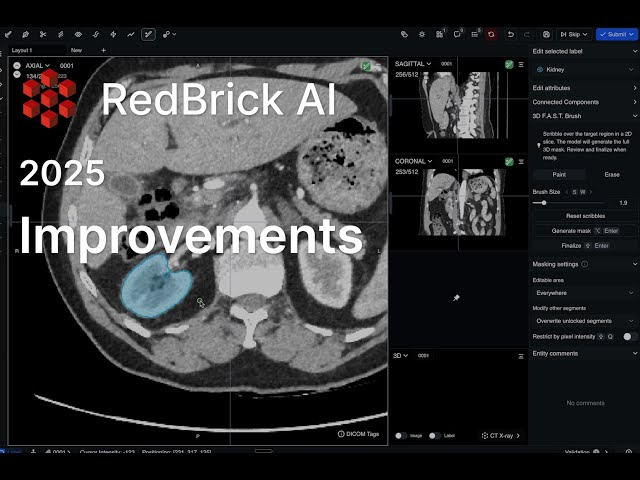The image size is (640, 480).
Task: Click the redo arrow
Action: click(x=527, y=35)
